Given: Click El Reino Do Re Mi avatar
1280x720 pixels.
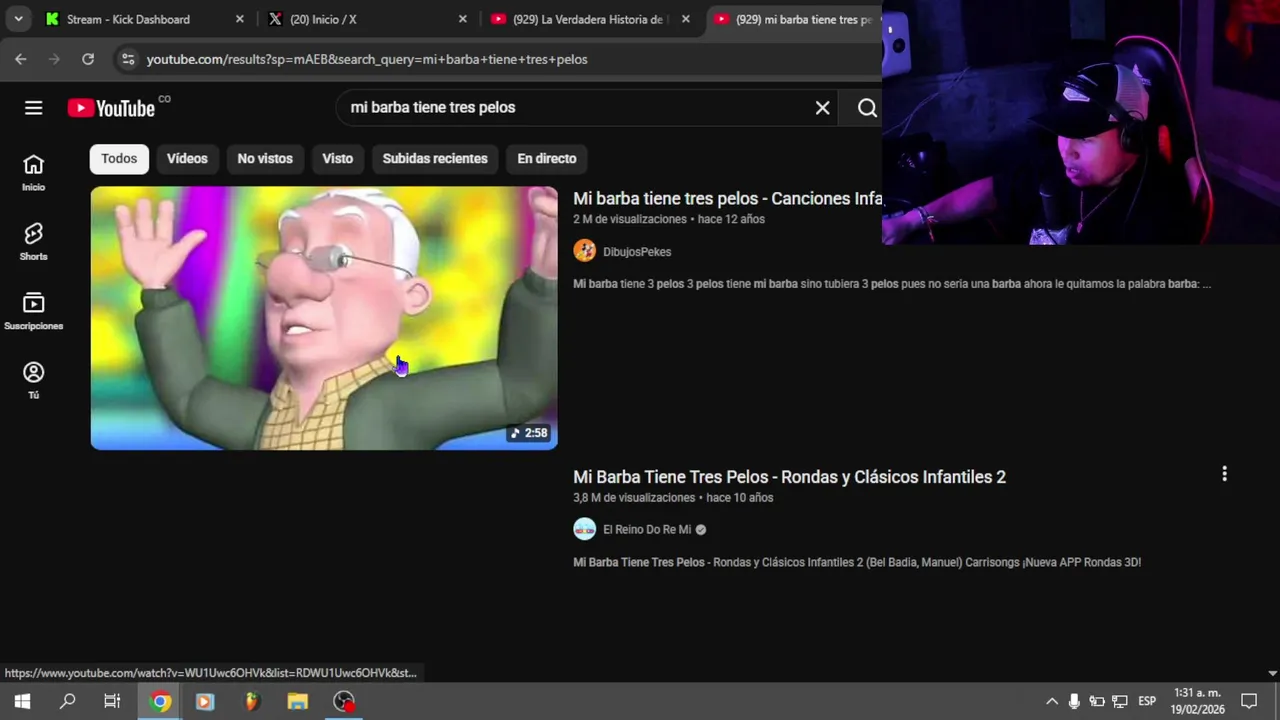Looking at the screenshot, I should pos(584,529).
